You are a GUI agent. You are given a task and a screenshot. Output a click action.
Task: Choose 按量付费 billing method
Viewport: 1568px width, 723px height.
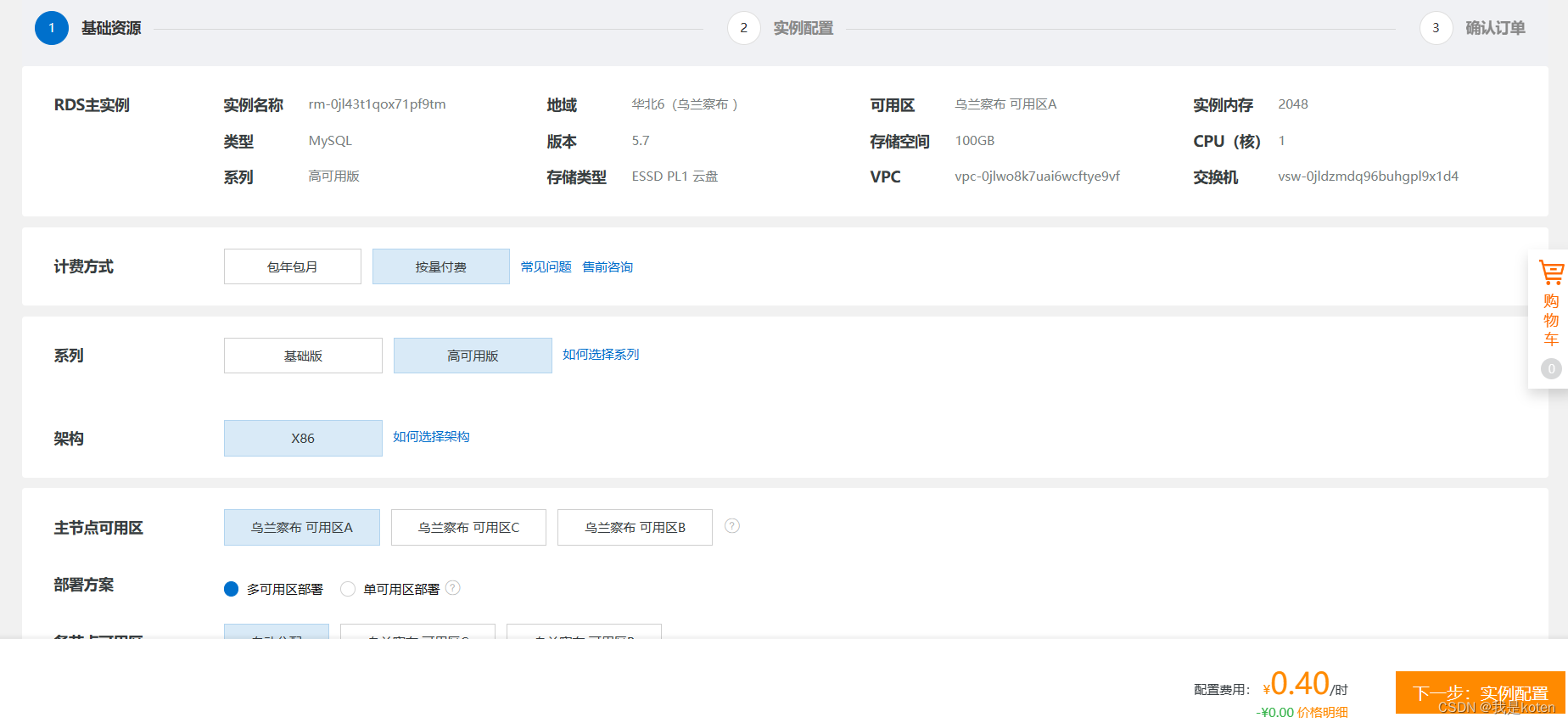coord(441,266)
